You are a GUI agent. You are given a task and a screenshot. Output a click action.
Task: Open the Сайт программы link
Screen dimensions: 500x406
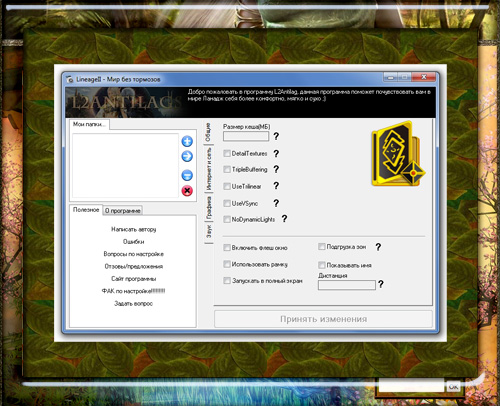(134, 279)
